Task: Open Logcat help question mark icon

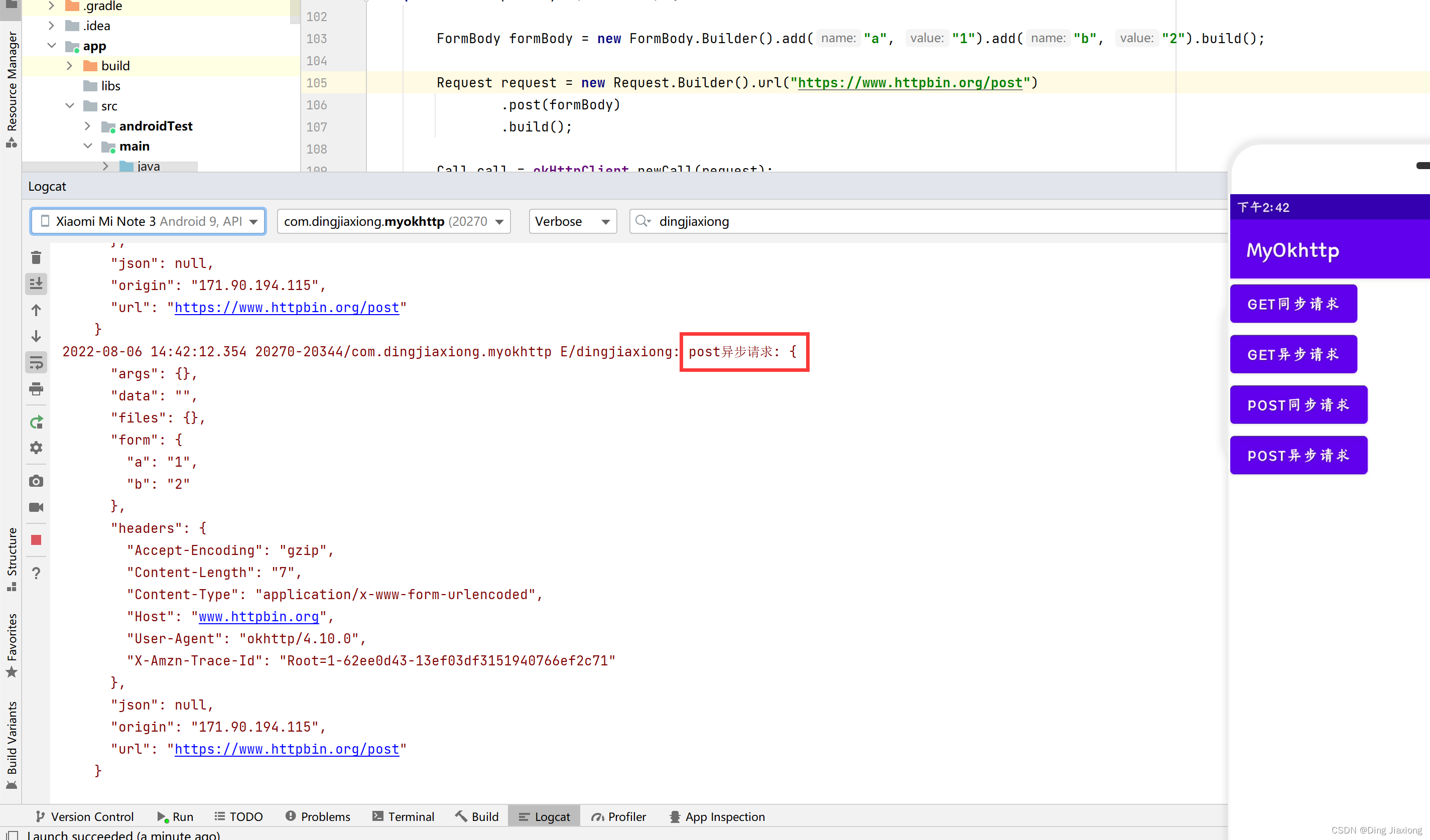Action: (x=36, y=573)
